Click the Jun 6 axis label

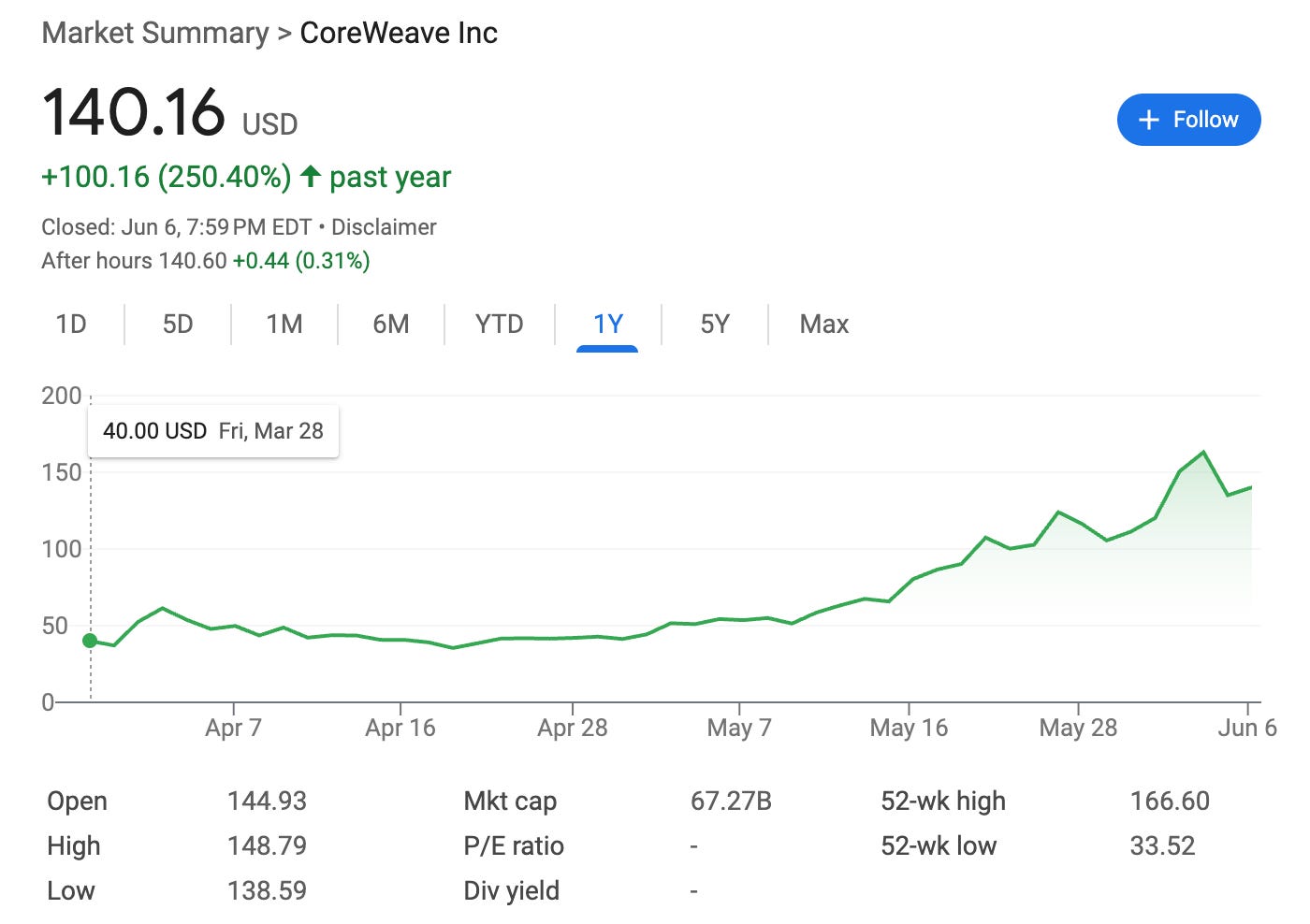click(1247, 728)
